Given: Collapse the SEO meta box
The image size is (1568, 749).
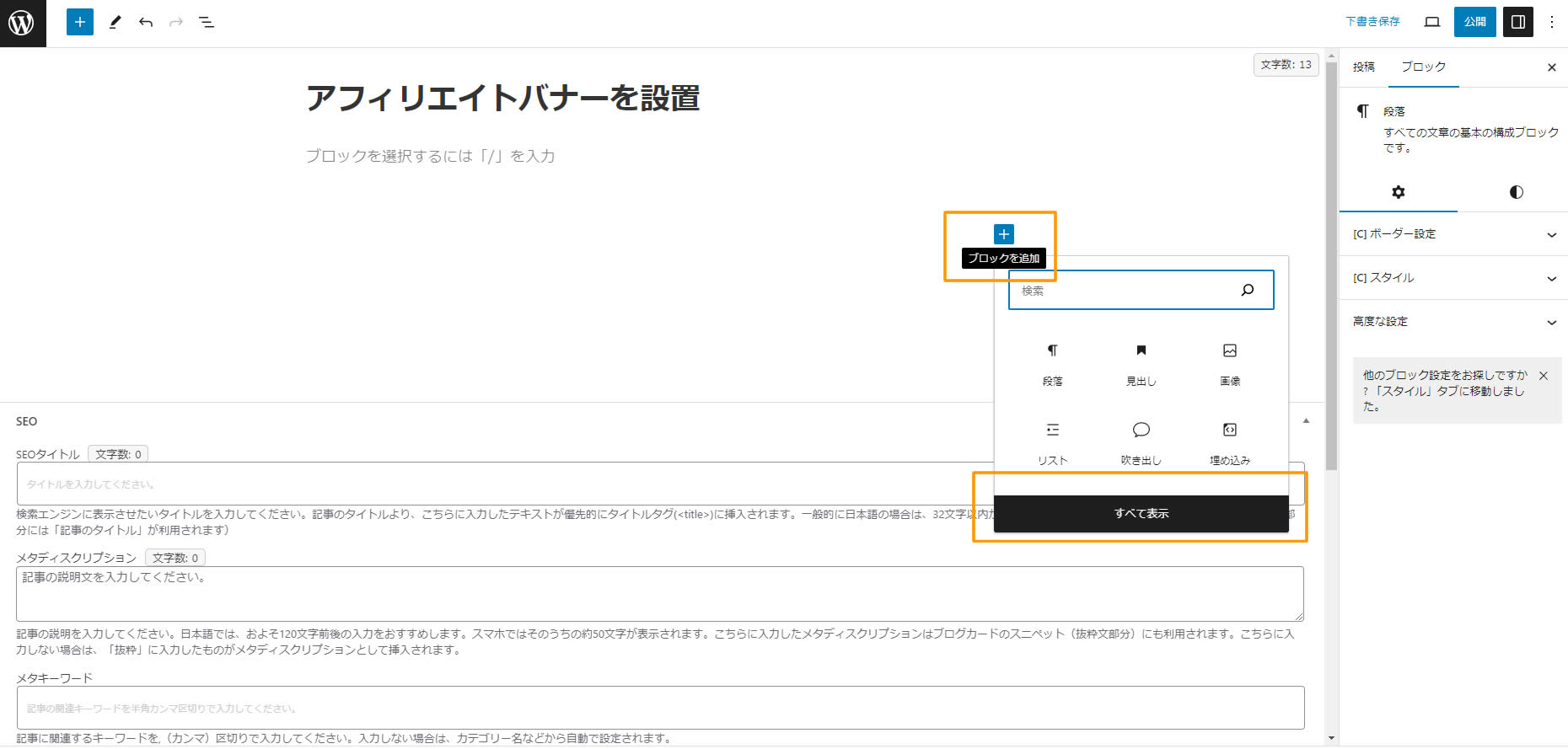Looking at the screenshot, I should 1306,420.
